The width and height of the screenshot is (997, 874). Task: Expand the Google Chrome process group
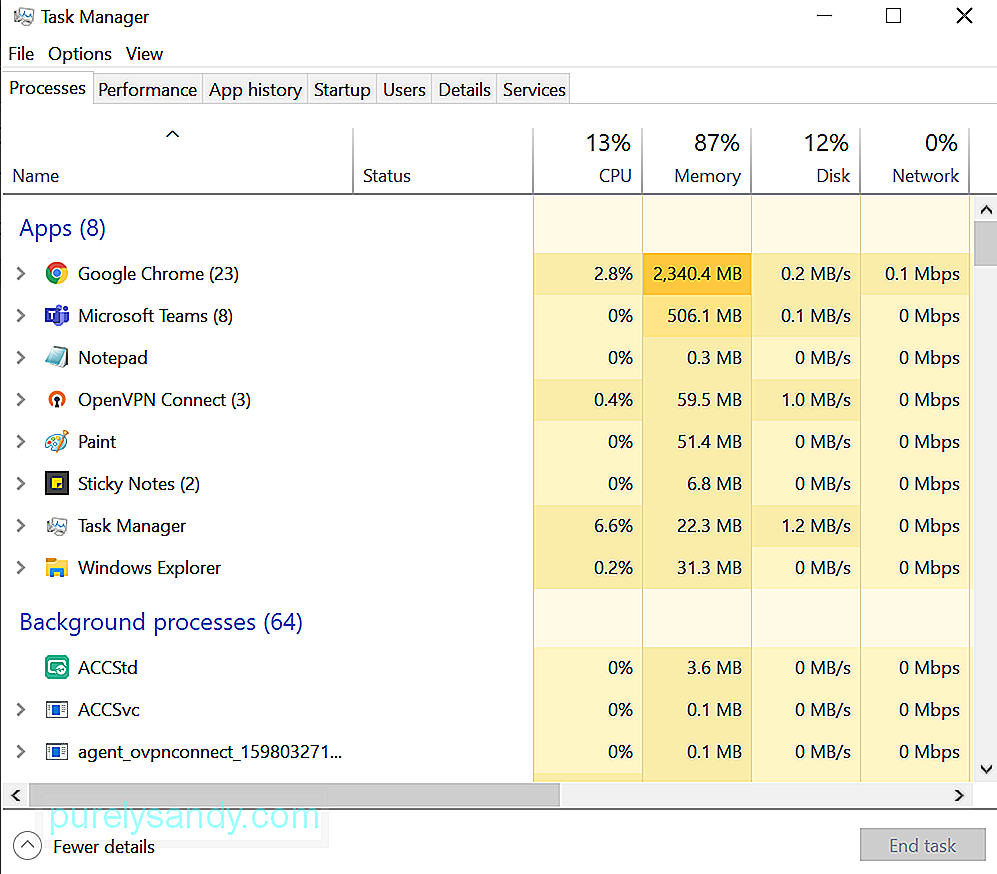[21, 273]
